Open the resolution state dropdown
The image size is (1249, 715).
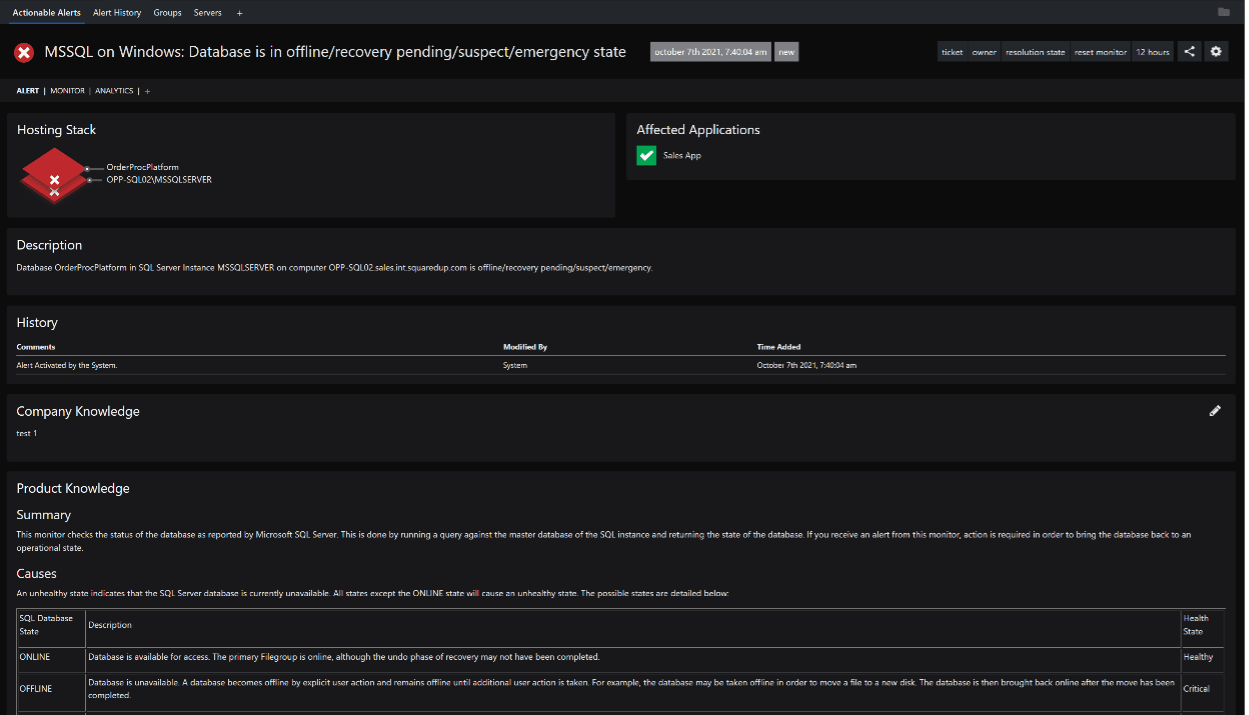point(1035,52)
